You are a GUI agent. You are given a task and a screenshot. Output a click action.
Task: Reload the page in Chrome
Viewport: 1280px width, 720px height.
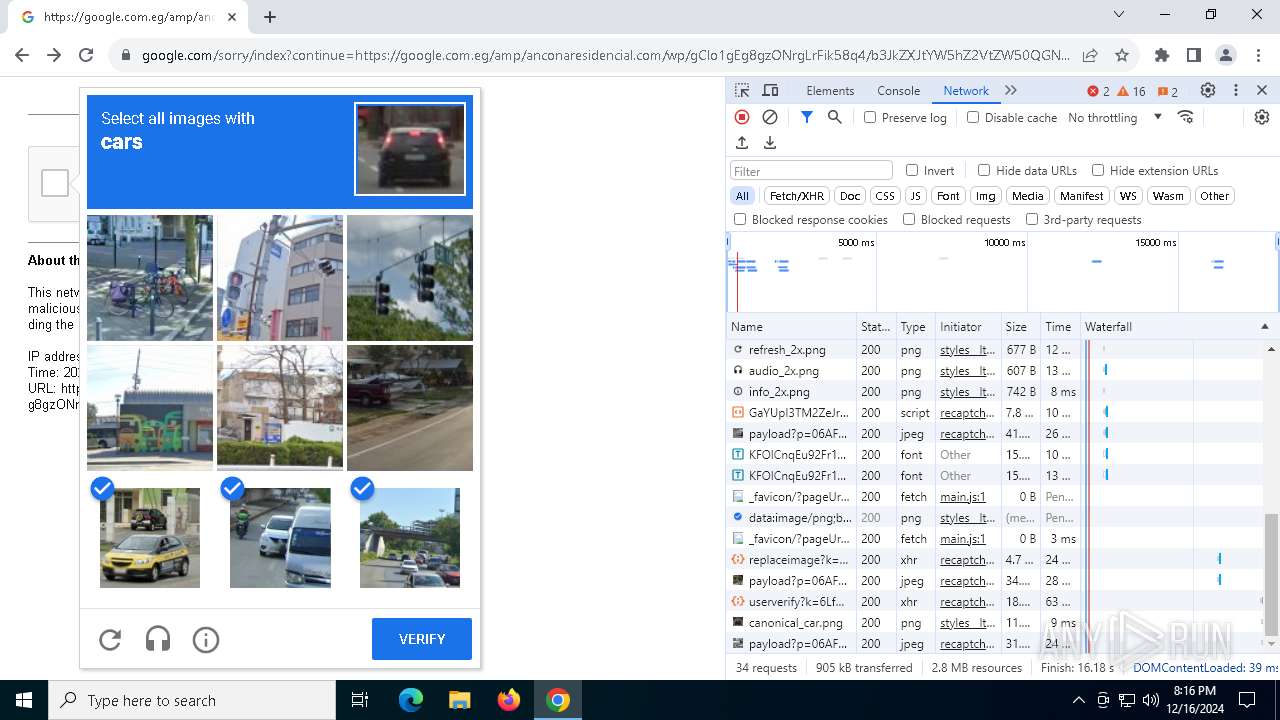(86, 55)
